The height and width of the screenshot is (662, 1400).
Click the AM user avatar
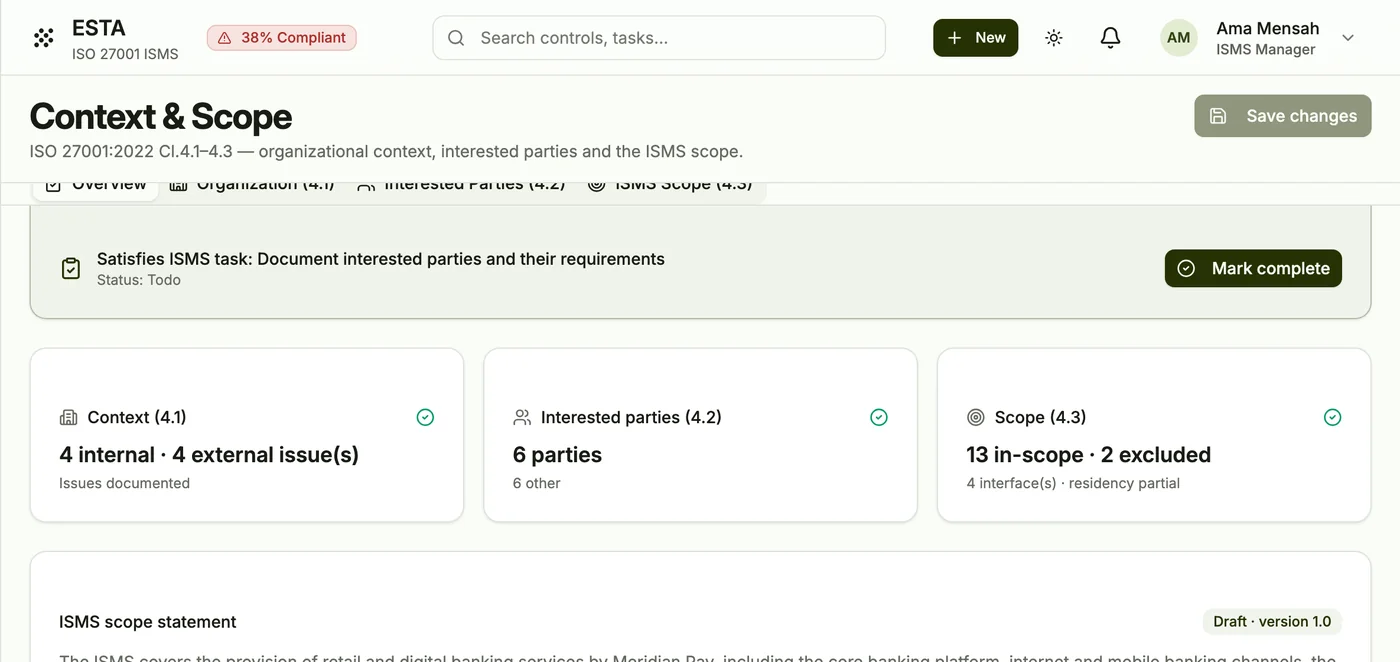(1179, 38)
